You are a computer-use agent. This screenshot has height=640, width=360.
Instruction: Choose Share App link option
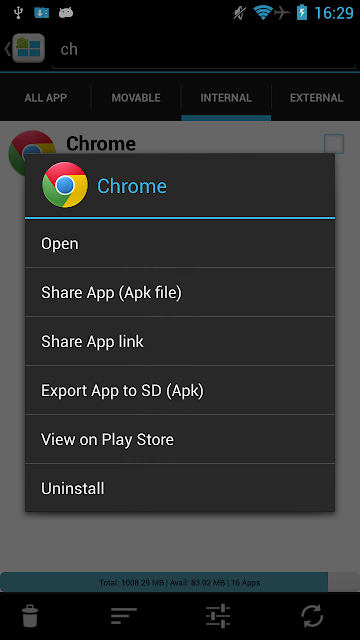180,341
